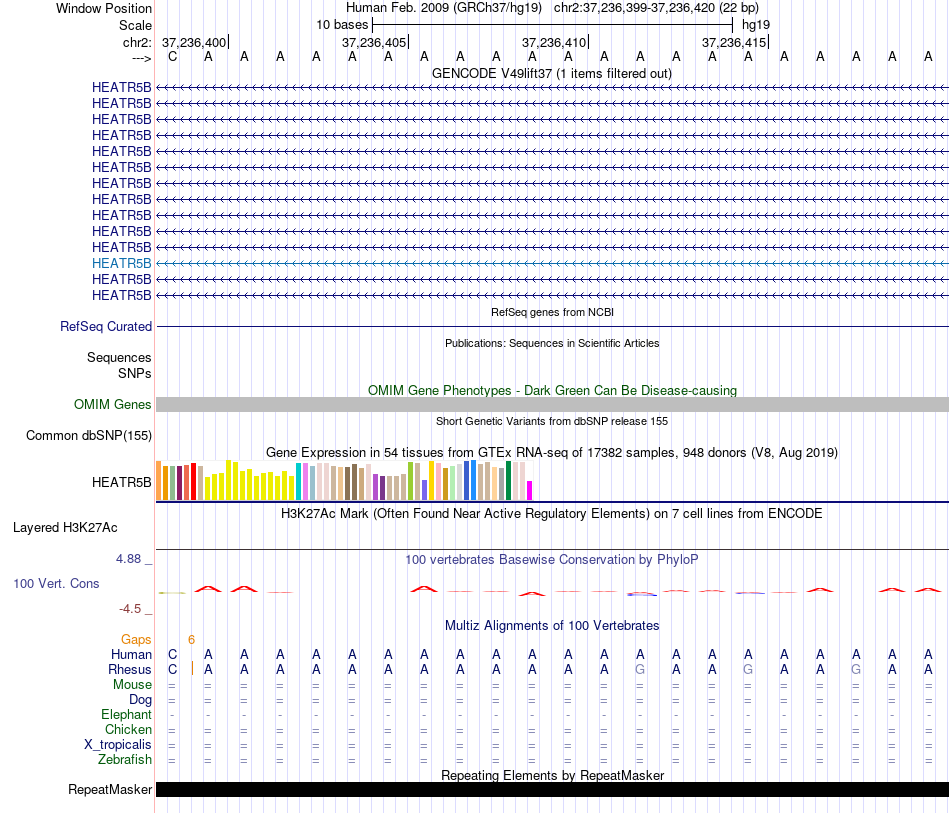Click the magenta rightmost GTEx expression bar

pos(530,490)
